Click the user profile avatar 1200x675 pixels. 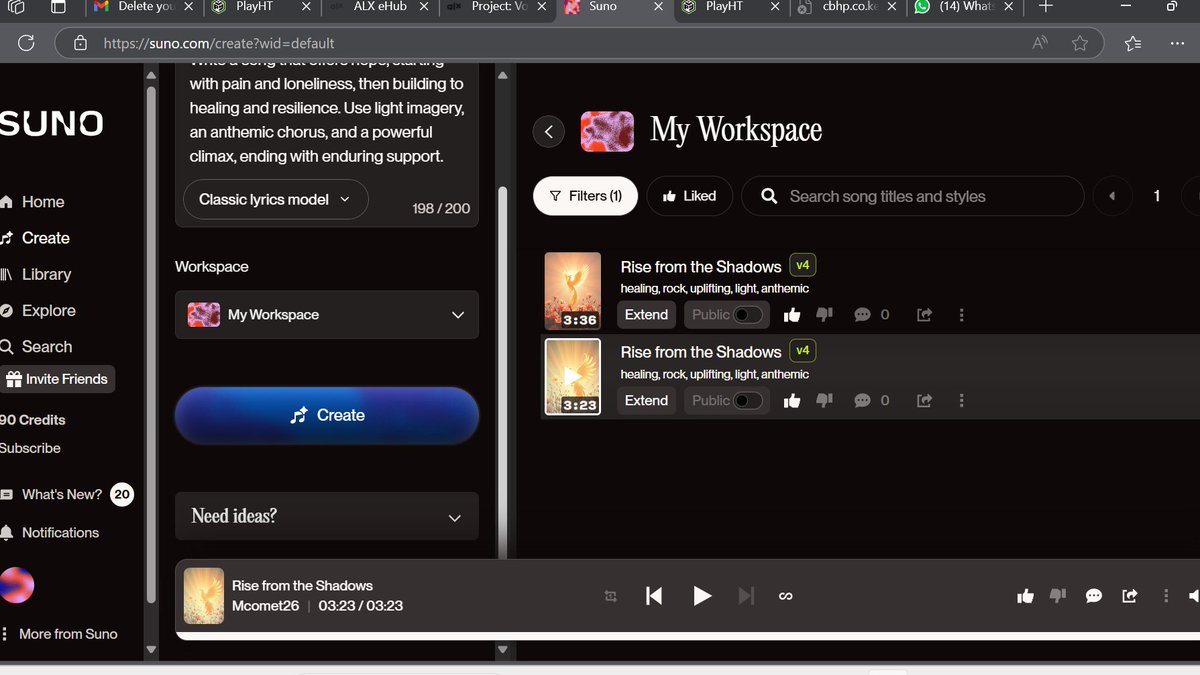pyautogui.click(x=17, y=585)
